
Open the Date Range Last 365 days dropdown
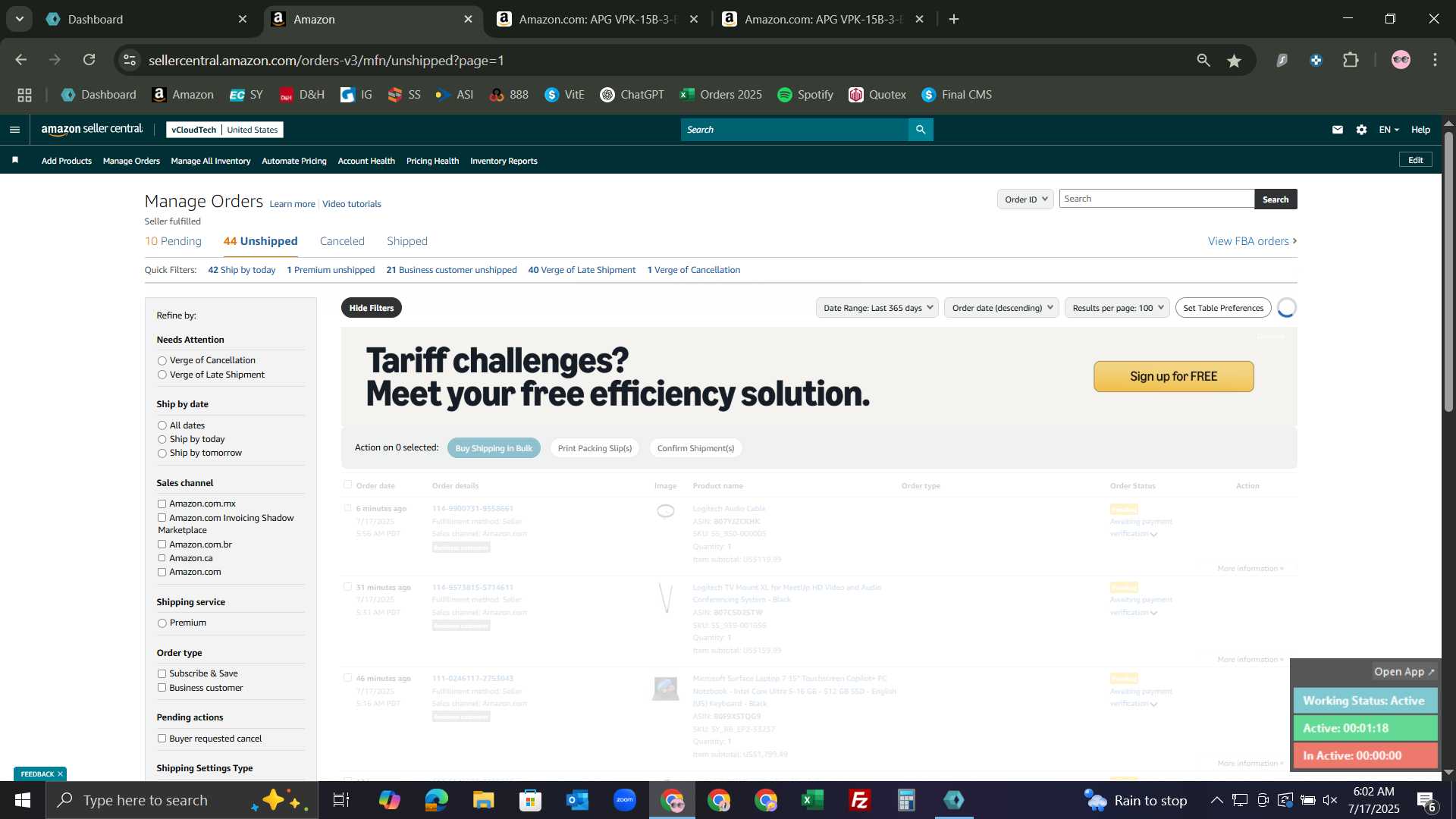coord(877,308)
